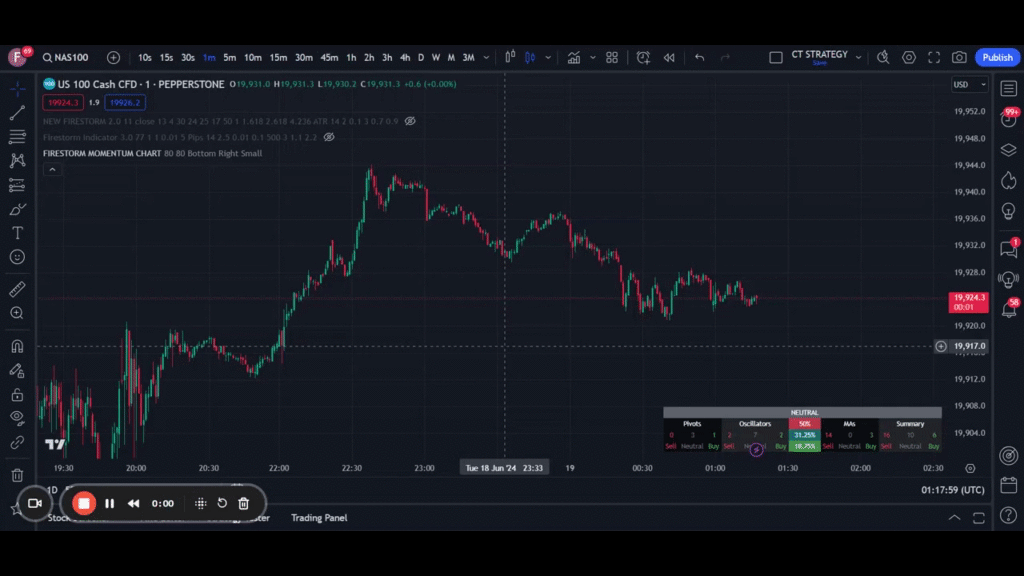Toggle hide all drawings eye icon

[18, 418]
